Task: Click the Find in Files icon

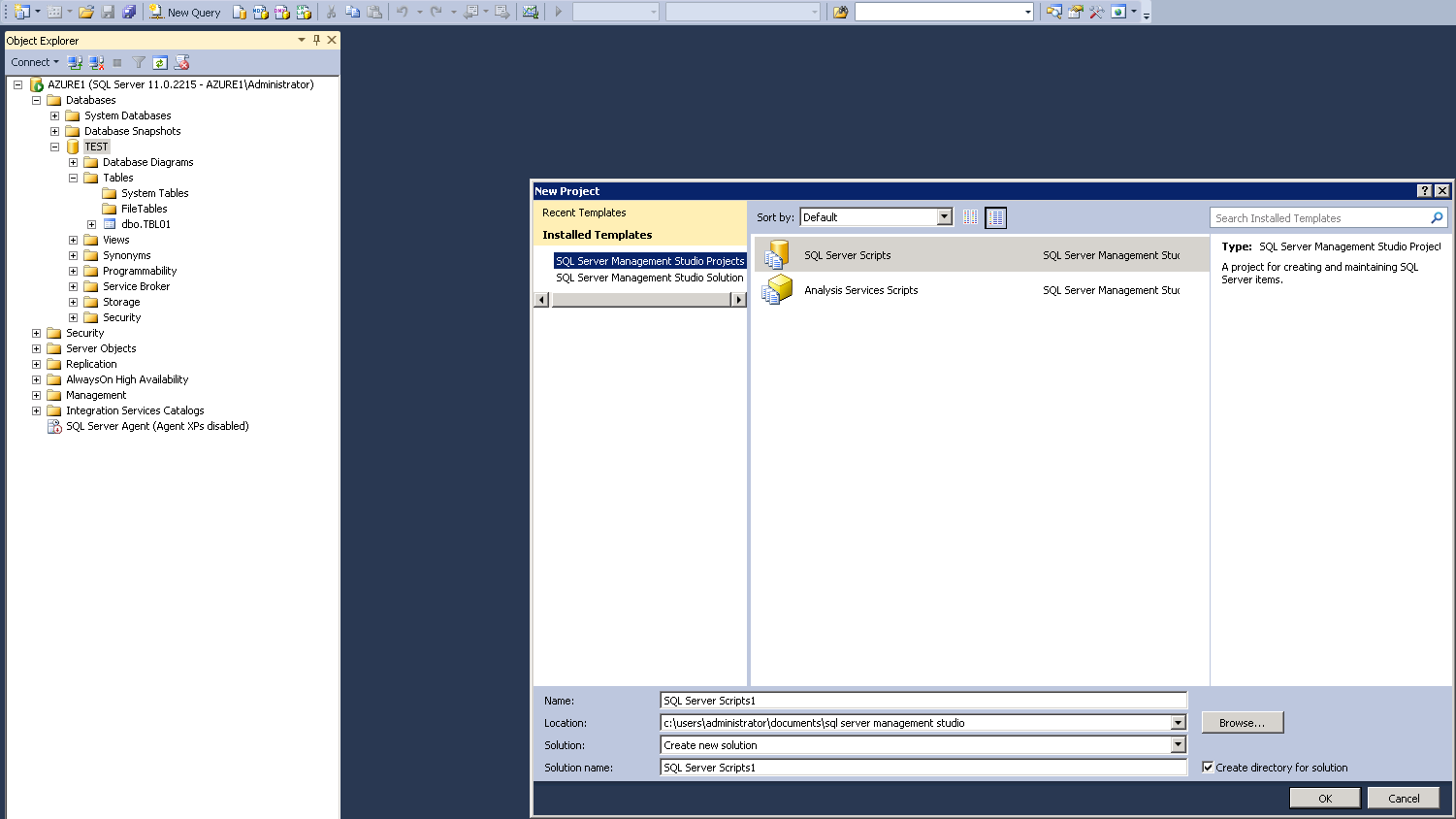Action: click(840, 12)
